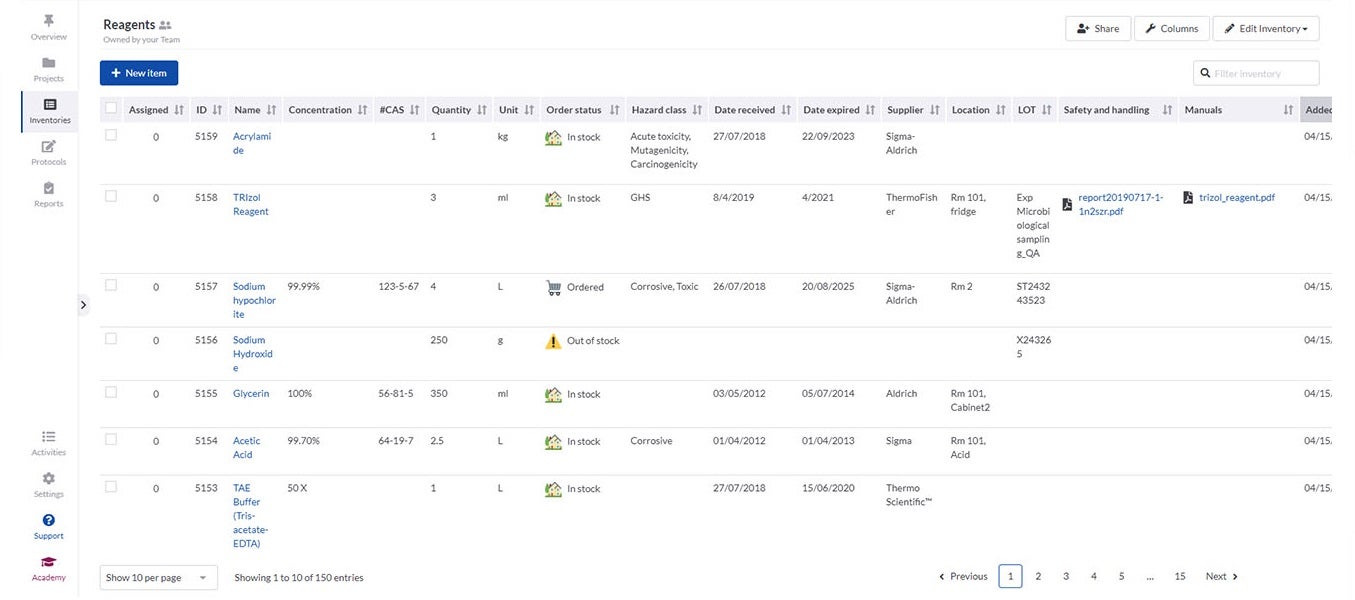This screenshot has height=600, width=1355.
Task: Click the New item button
Action: [x=139, y=73]
